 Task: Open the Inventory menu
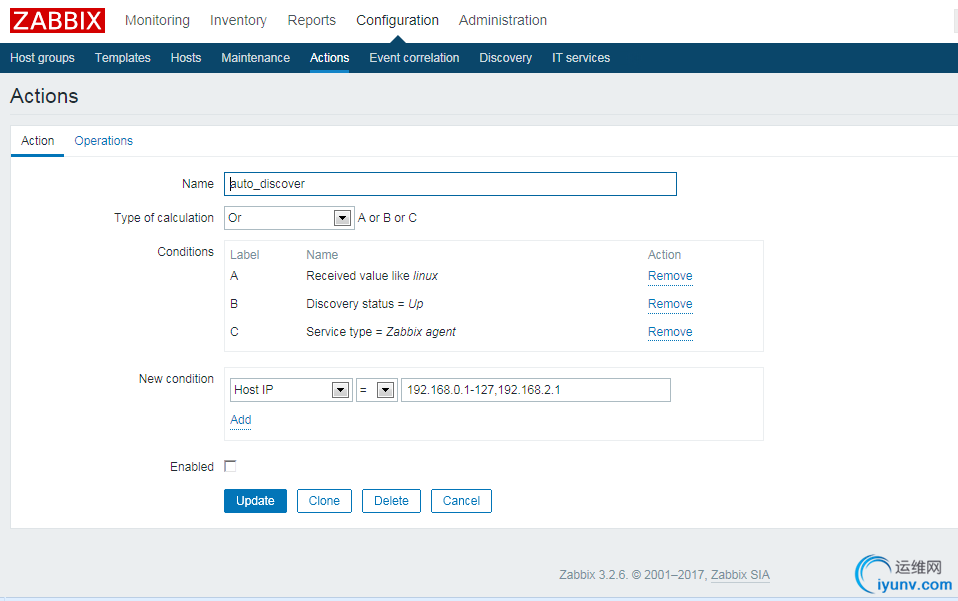[238, 20]
